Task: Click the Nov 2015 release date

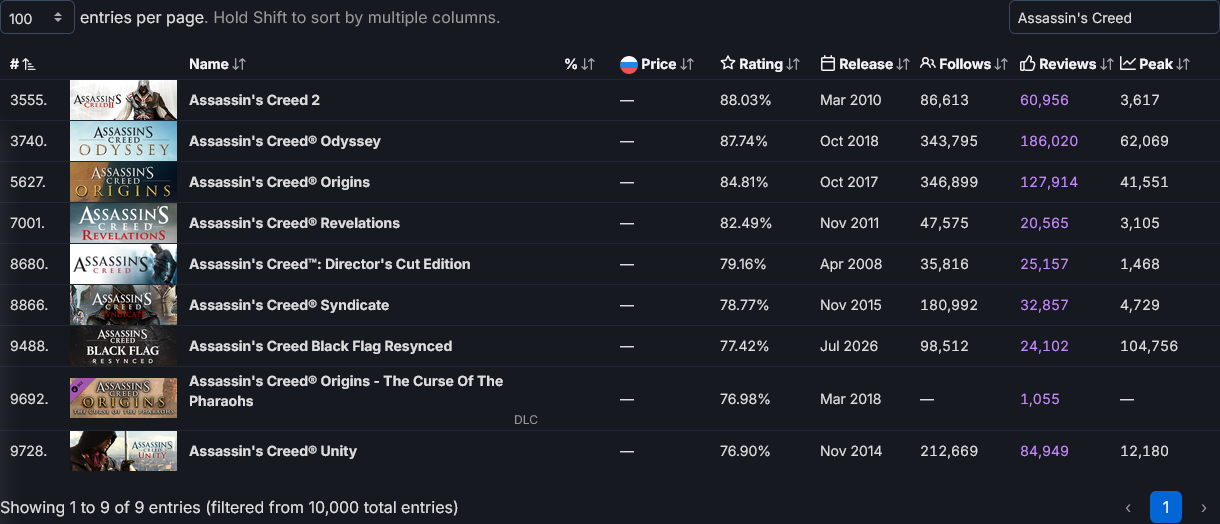Action: [x=850, y=305]
